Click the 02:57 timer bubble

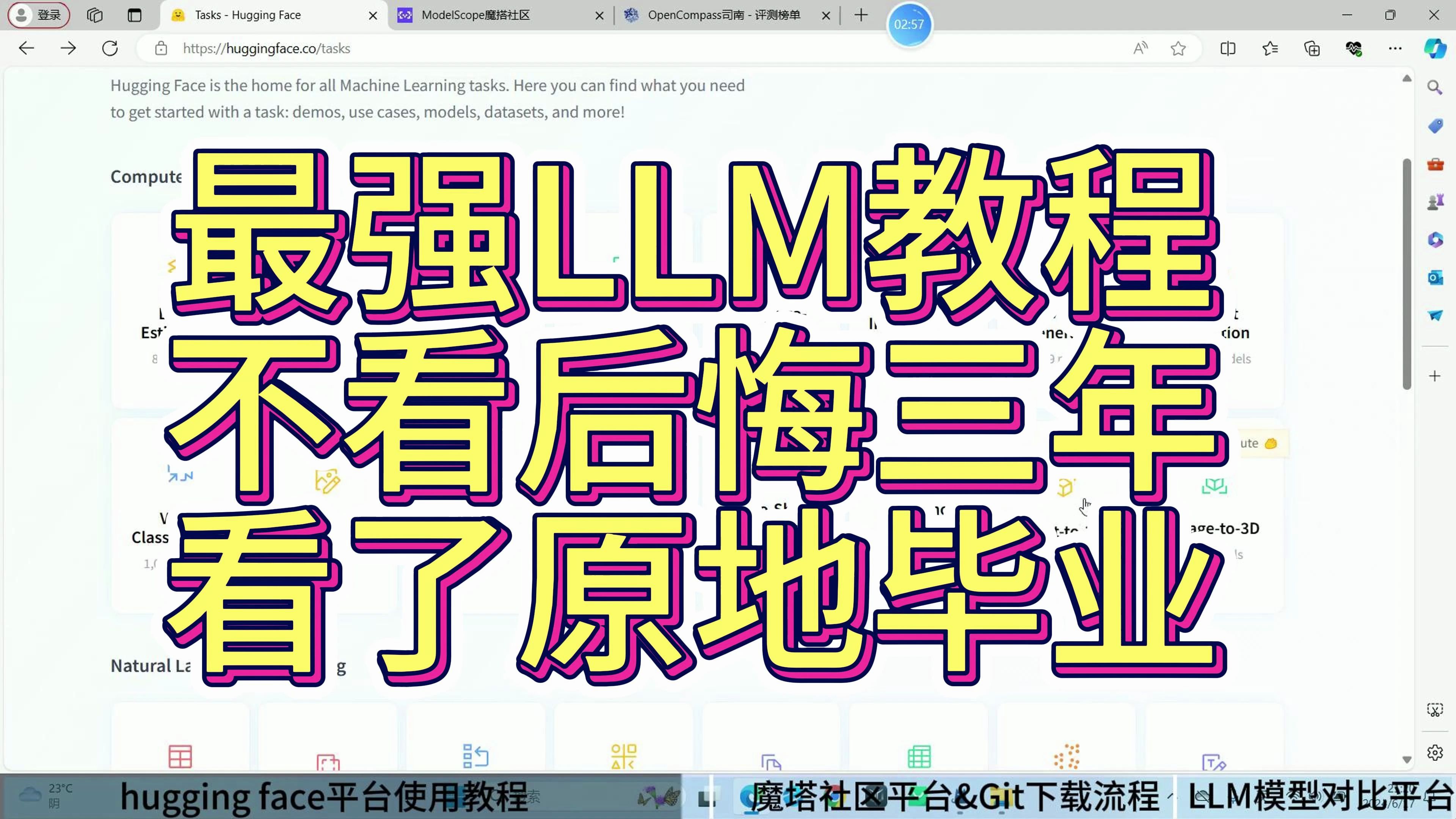click(909, 24)
